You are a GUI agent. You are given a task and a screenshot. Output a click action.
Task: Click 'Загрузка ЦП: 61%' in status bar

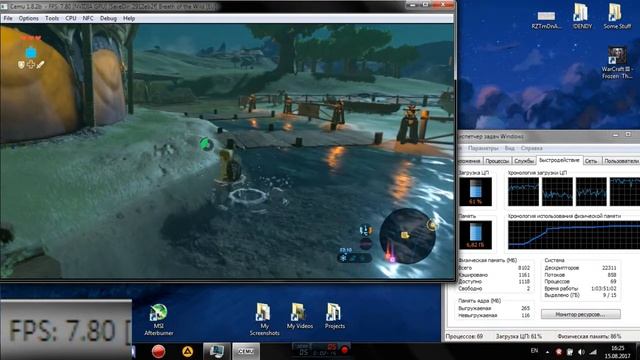tap(518, 336)
